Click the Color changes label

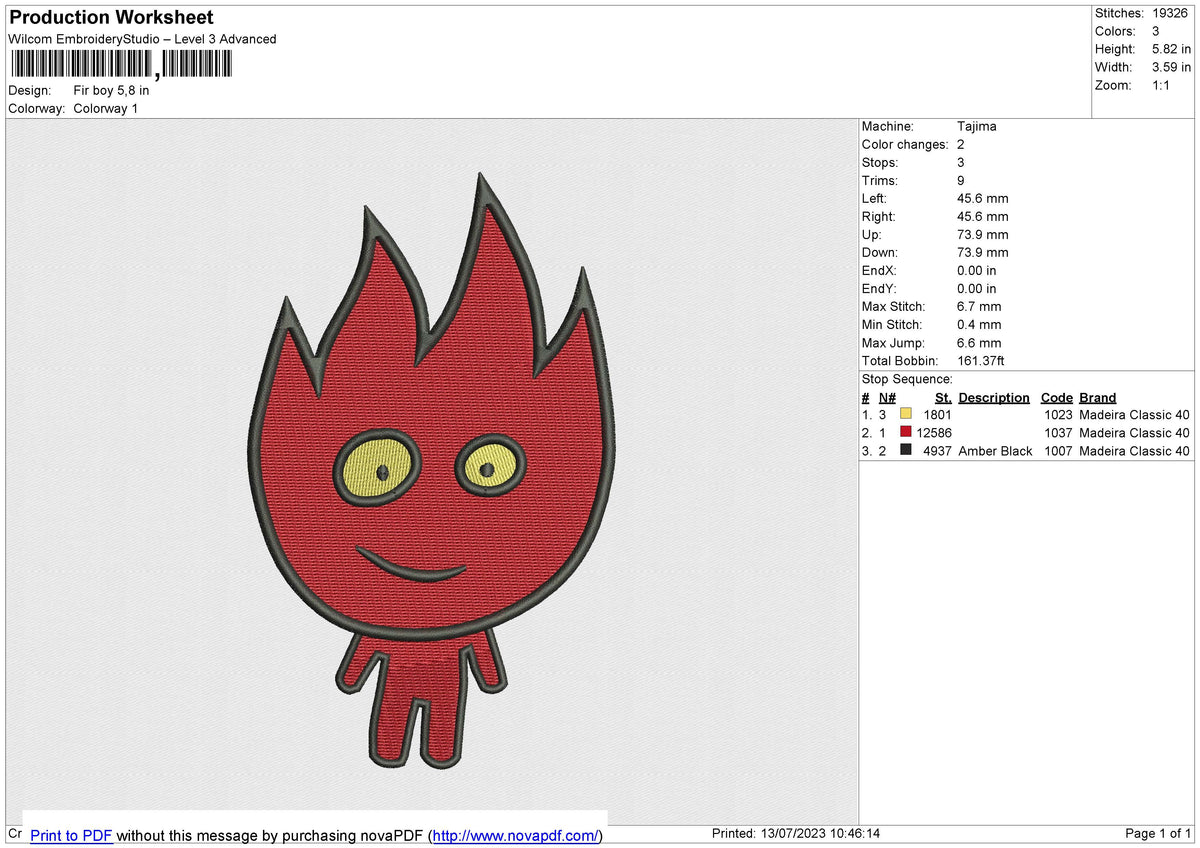pyautogui.click(x=905, y=144)
